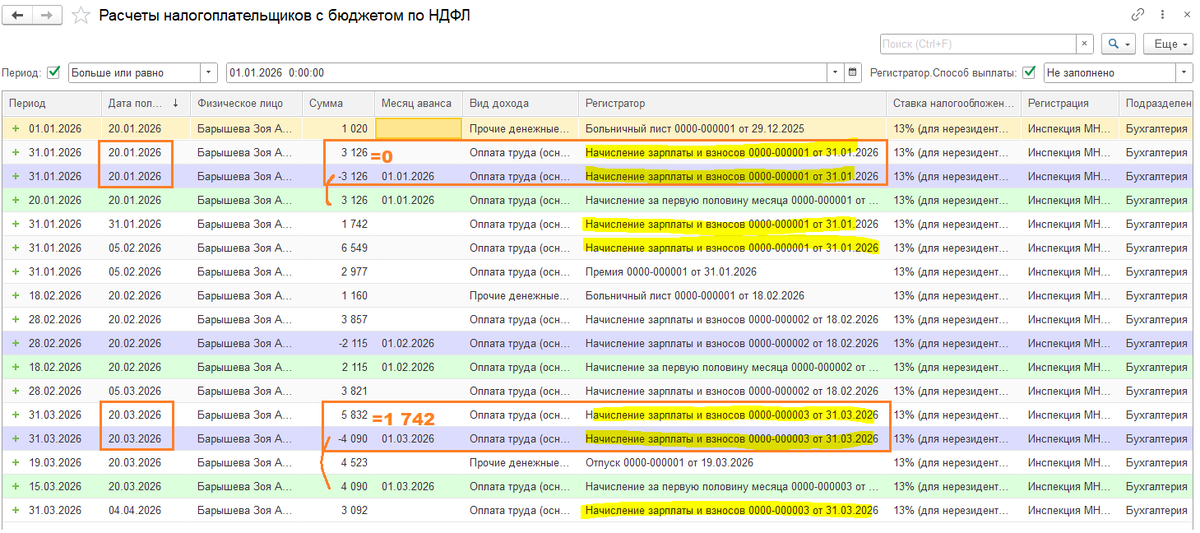Open the Не заполнено dropdown
This screenshot has height=533, width=1200.
click(x=1184, y=73)
